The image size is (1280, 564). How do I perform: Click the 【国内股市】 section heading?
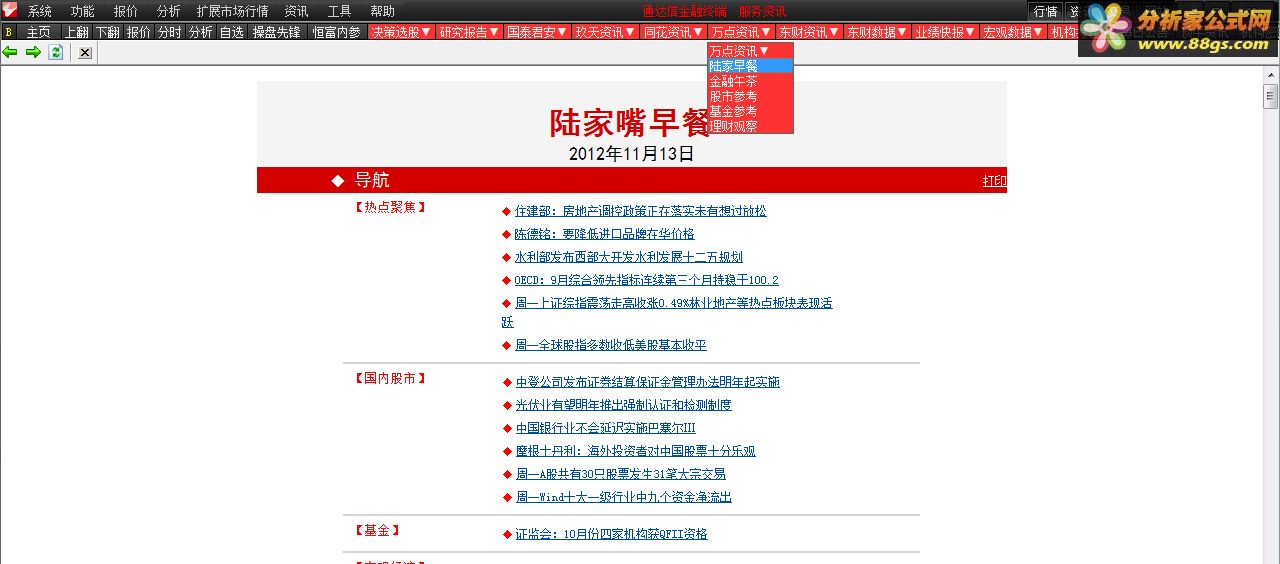click(390, 378)
